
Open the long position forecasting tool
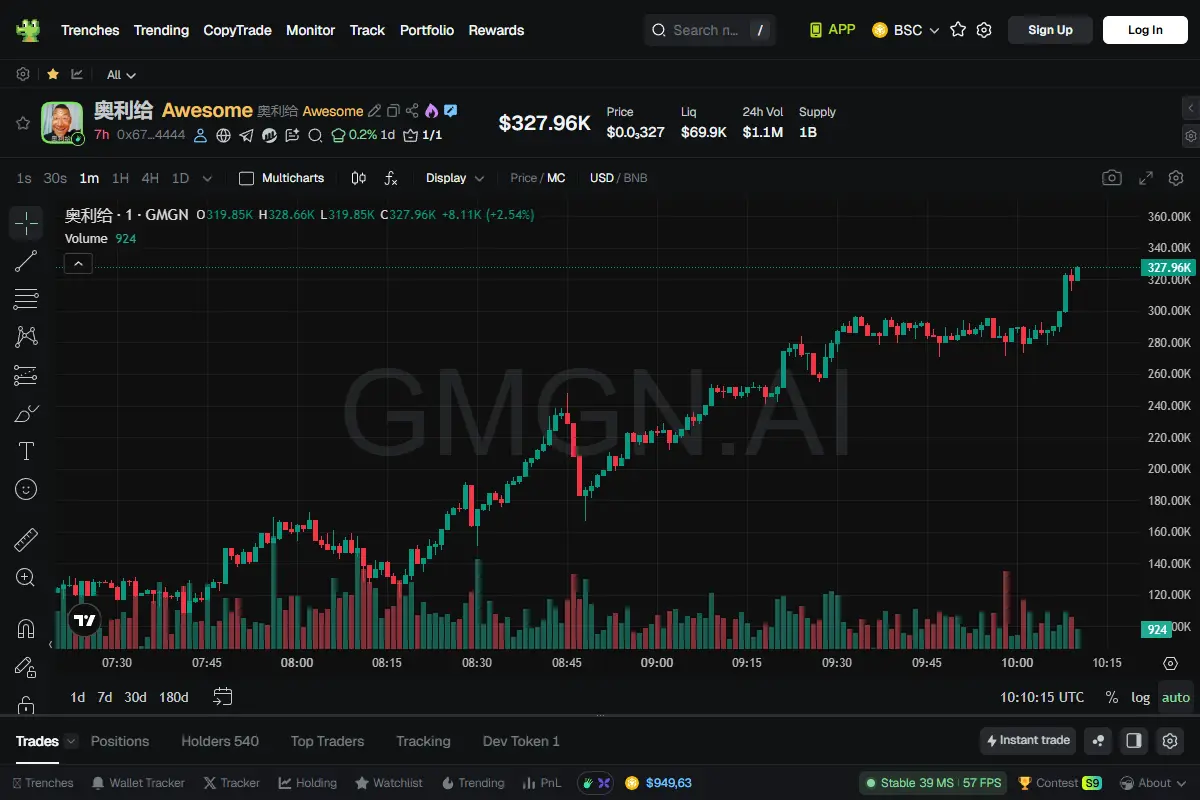pos(26,375)
